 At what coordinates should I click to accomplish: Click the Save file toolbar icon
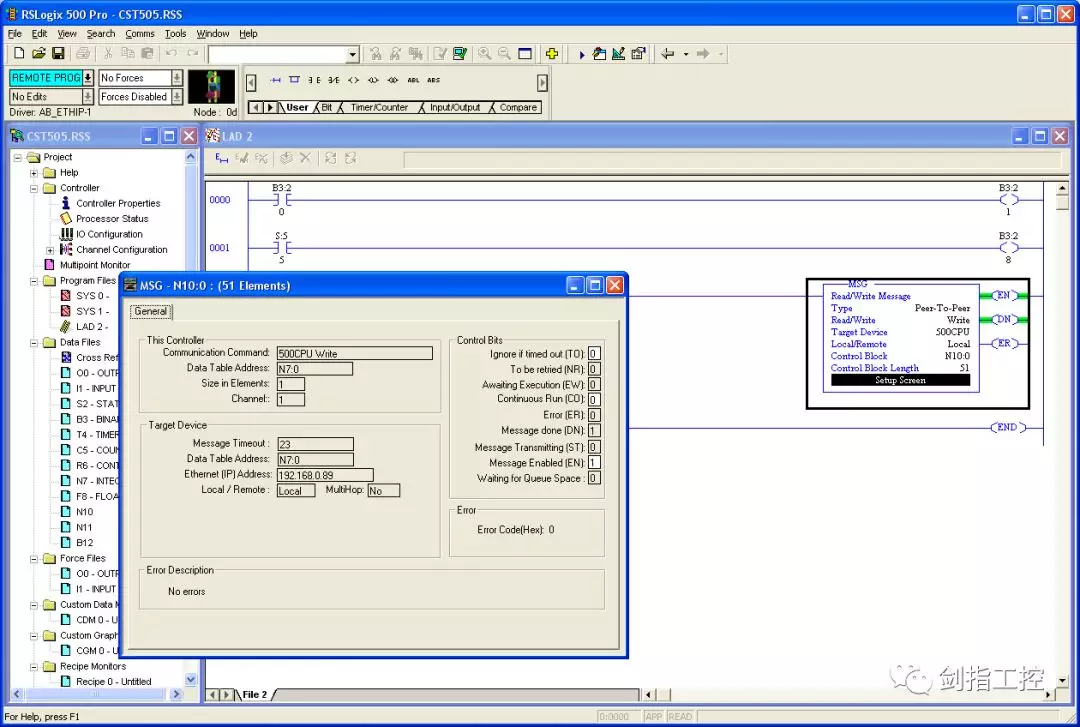[x=58, y=54]
